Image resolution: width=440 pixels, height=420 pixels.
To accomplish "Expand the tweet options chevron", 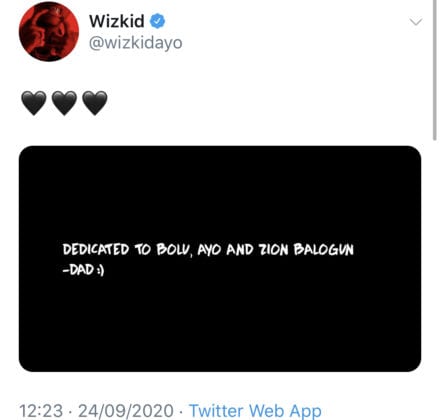I will coord(416,22).
